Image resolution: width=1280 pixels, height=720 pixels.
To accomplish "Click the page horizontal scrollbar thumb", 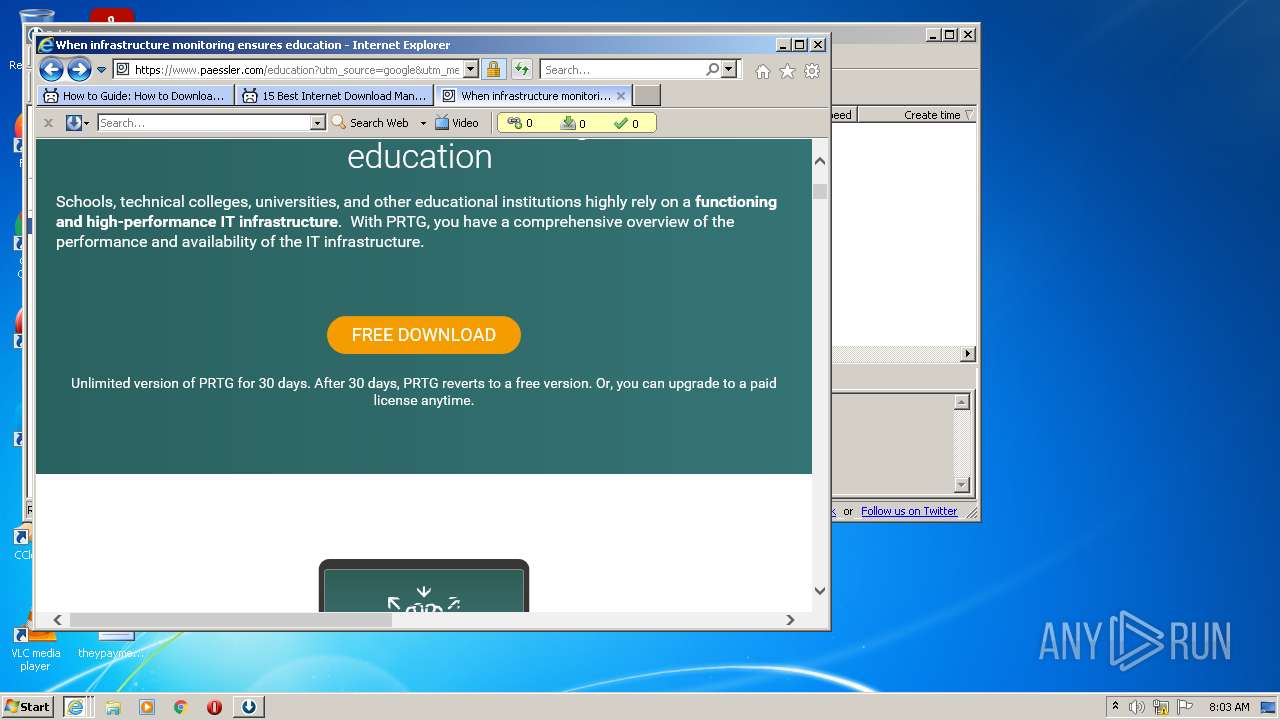I will 231,620.
